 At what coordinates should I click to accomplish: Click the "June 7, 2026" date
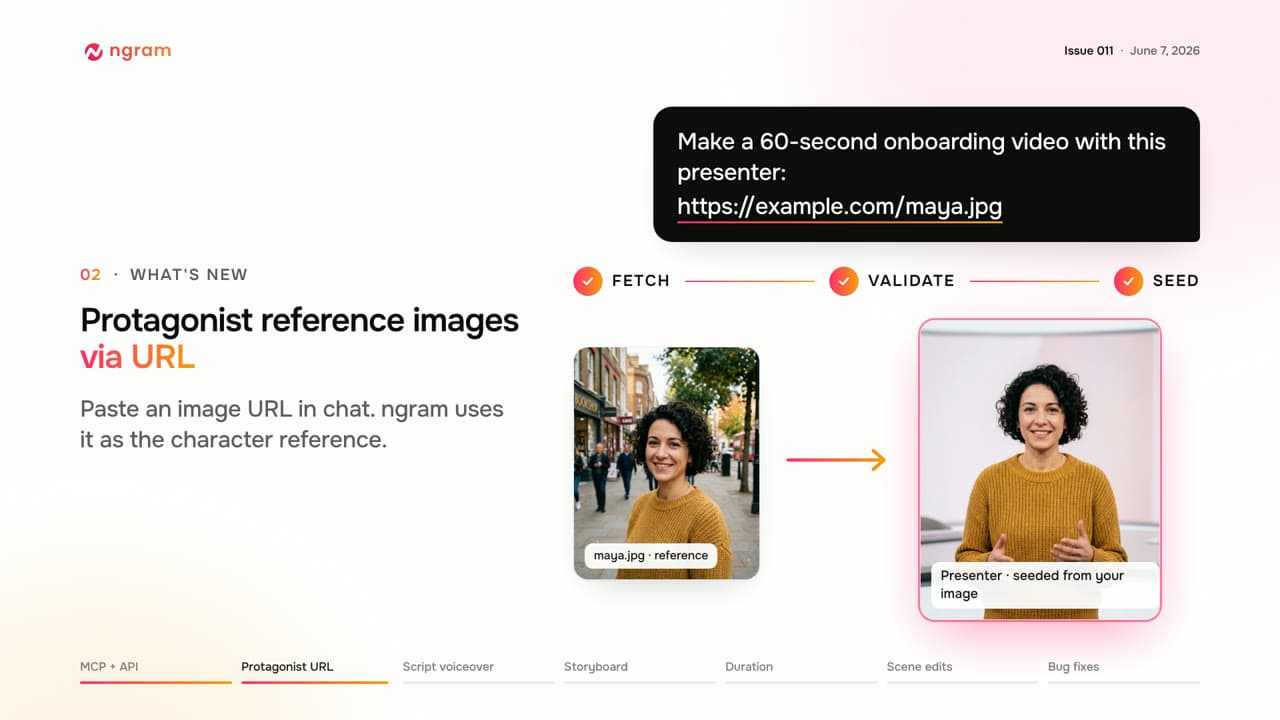click(1165, 51)
